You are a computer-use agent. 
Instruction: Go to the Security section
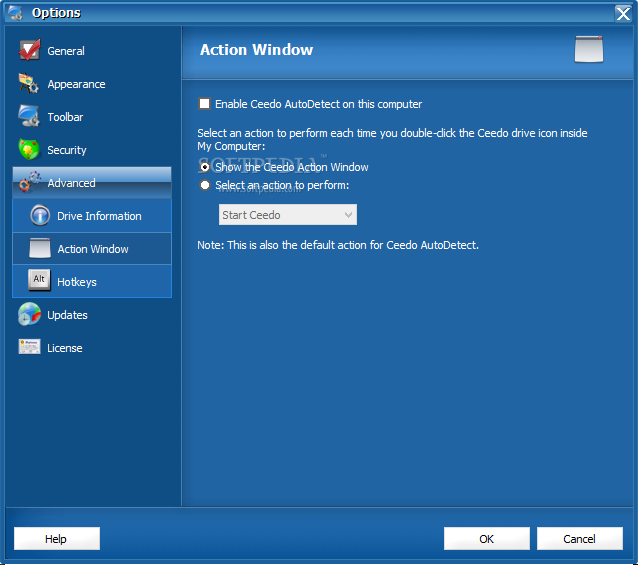(x=93, y=150)
